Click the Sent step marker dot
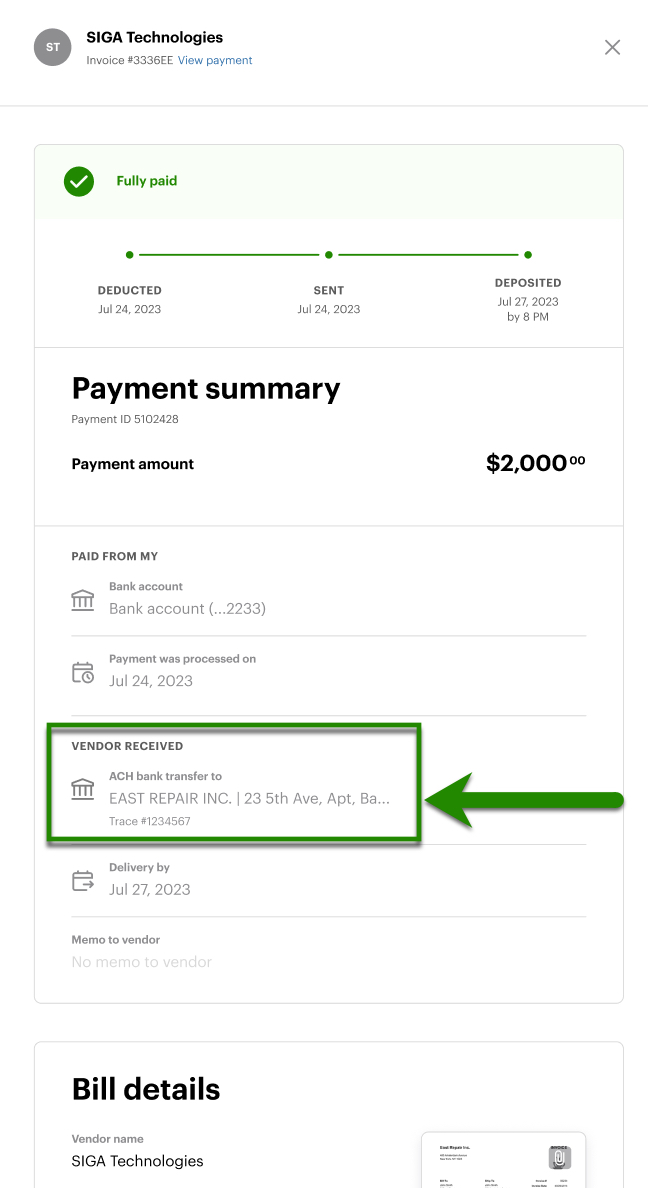Viewport: 648px width, 1188px height. tap(329, 255)
